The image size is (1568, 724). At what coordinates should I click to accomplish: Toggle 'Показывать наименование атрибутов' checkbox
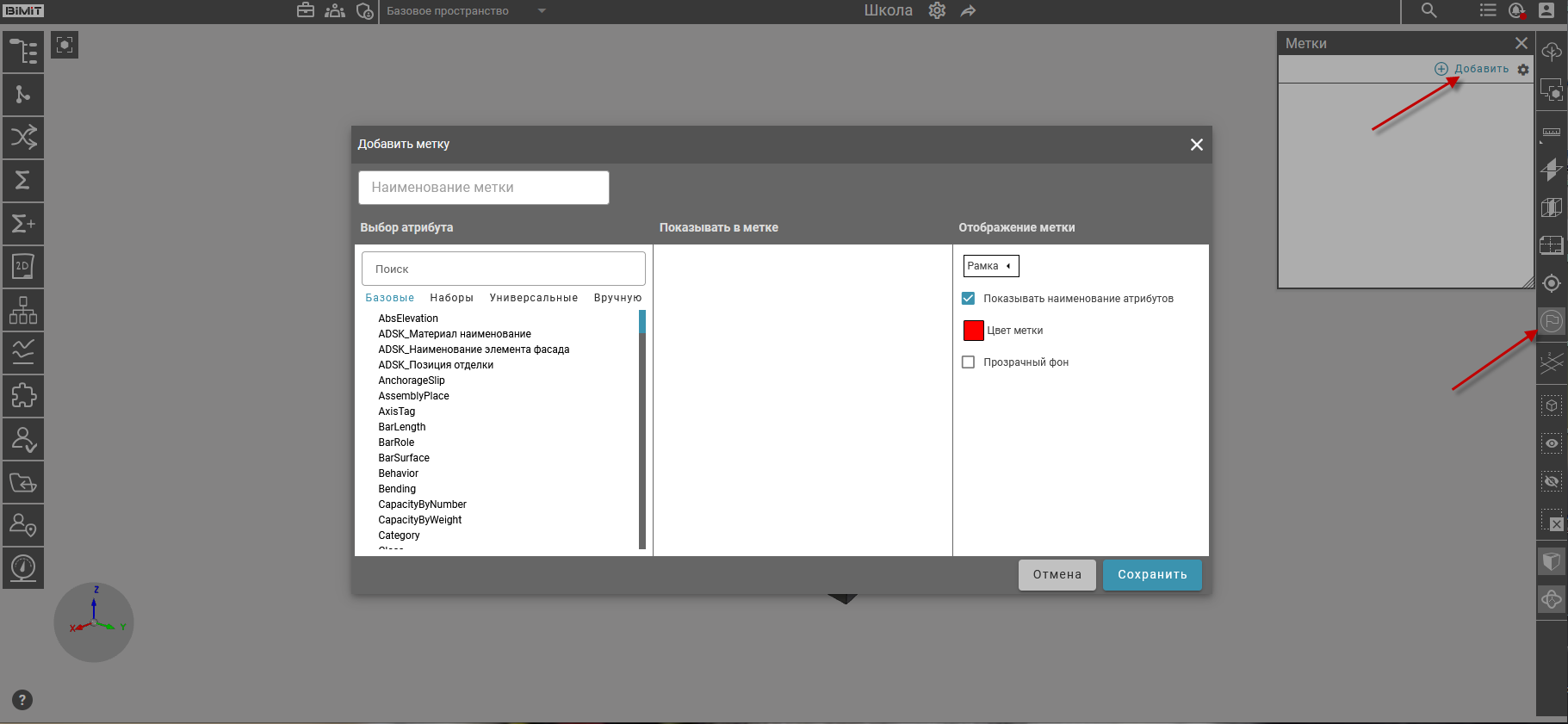(x=969, y=299)
